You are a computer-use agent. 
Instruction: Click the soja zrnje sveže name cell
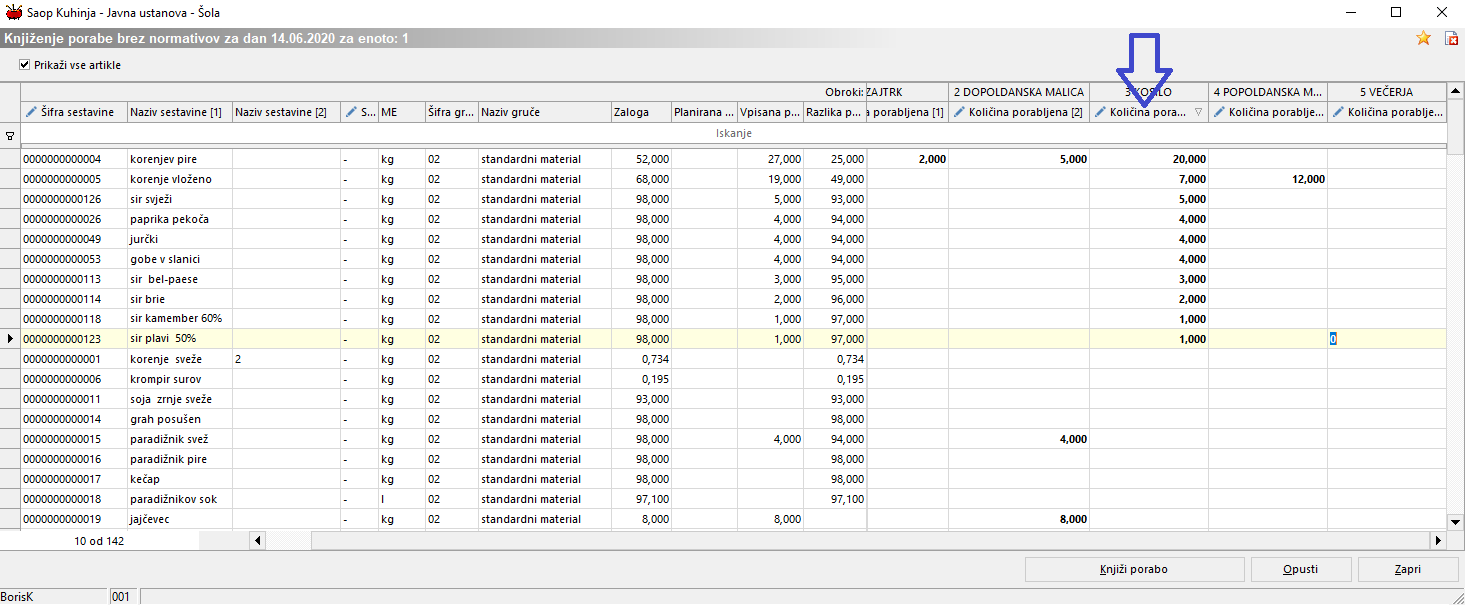point(180,399)
